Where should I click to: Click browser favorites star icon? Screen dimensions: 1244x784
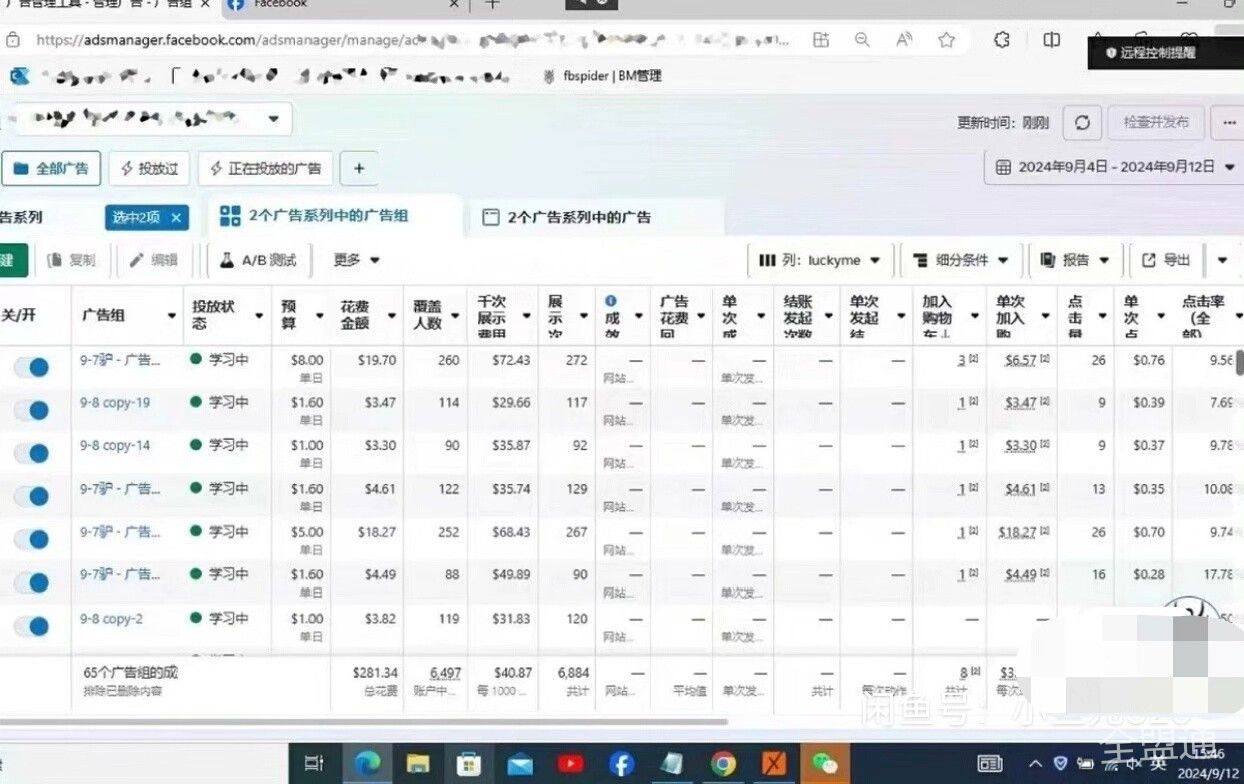click(x=946, y=40)
